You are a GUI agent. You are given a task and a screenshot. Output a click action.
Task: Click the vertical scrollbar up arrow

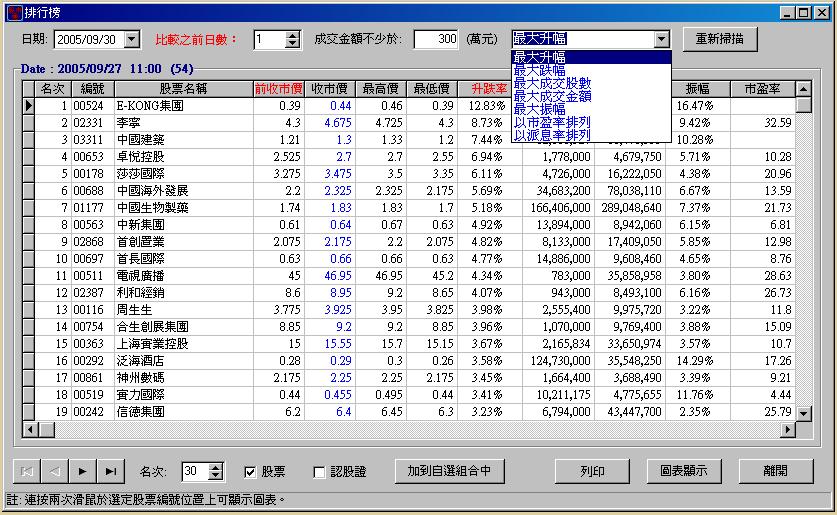(803, 89)
